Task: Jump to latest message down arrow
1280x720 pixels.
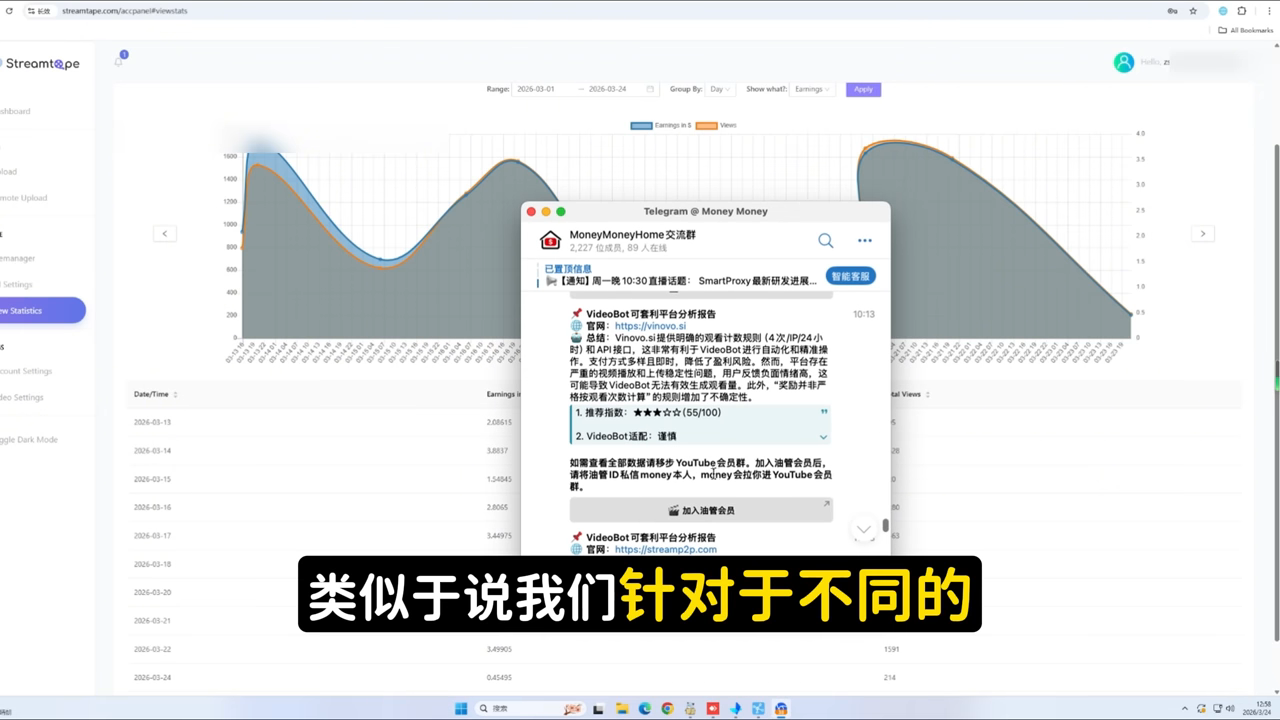Action: tap(863, 531)
